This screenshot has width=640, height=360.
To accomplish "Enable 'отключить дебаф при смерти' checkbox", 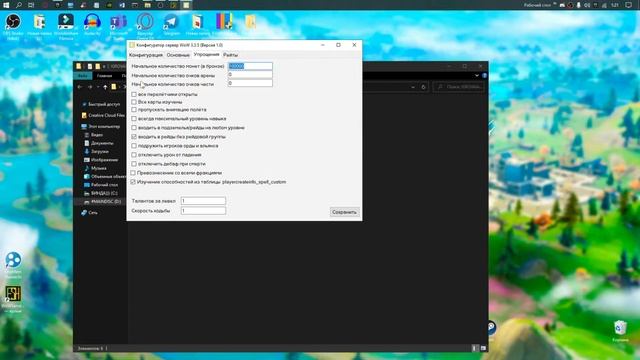I will 134,164.
